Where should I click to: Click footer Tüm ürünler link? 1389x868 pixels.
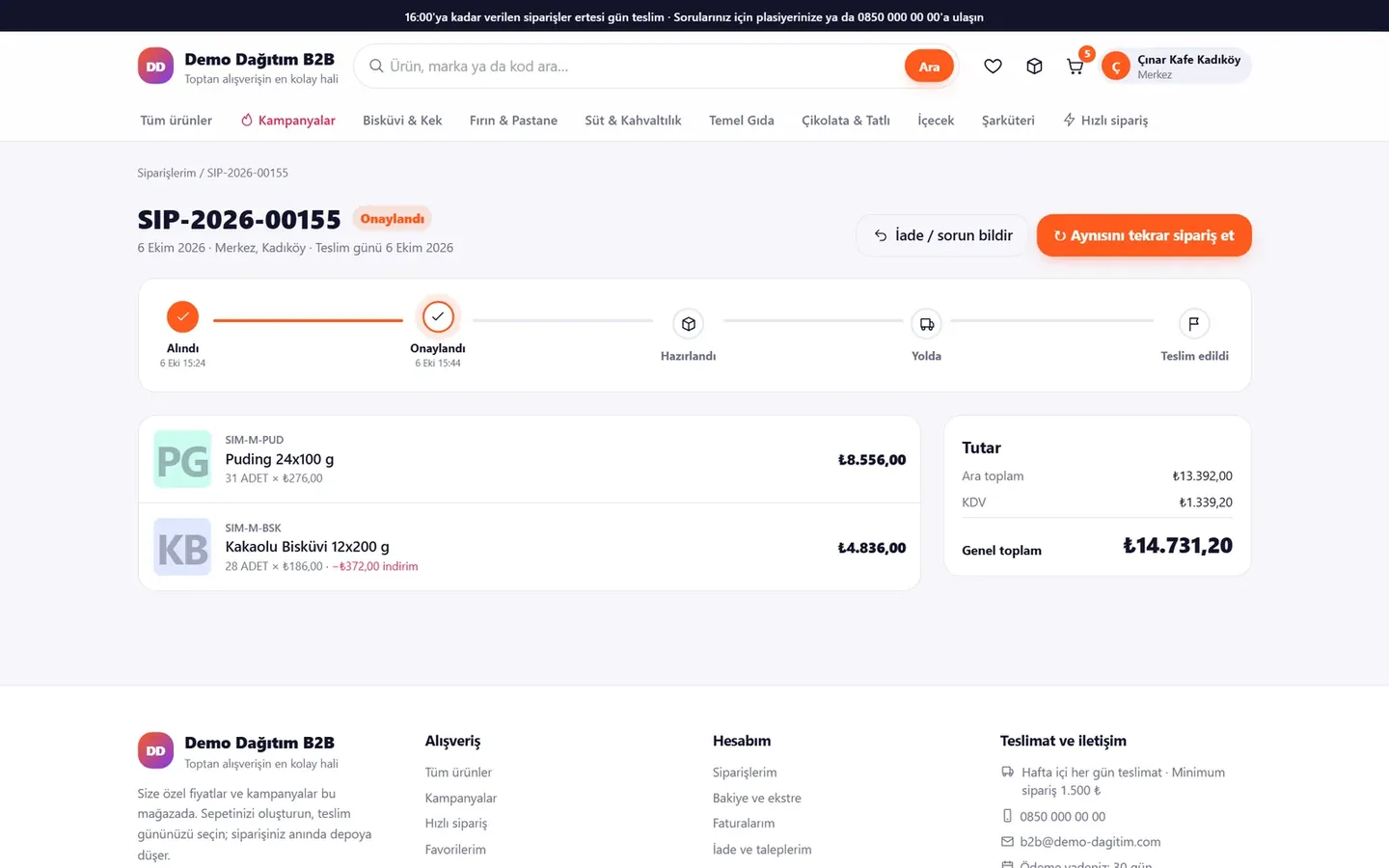(x=458, y=773)
